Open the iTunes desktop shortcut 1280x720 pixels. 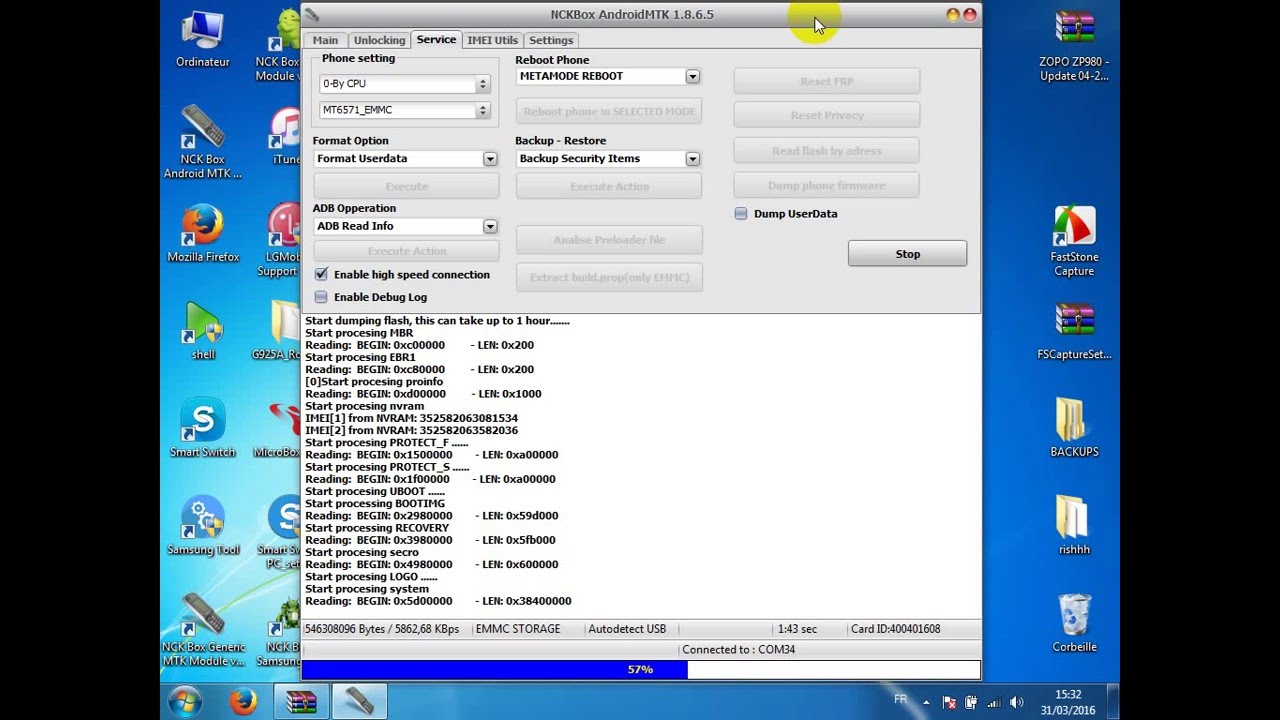coord(285,137)
